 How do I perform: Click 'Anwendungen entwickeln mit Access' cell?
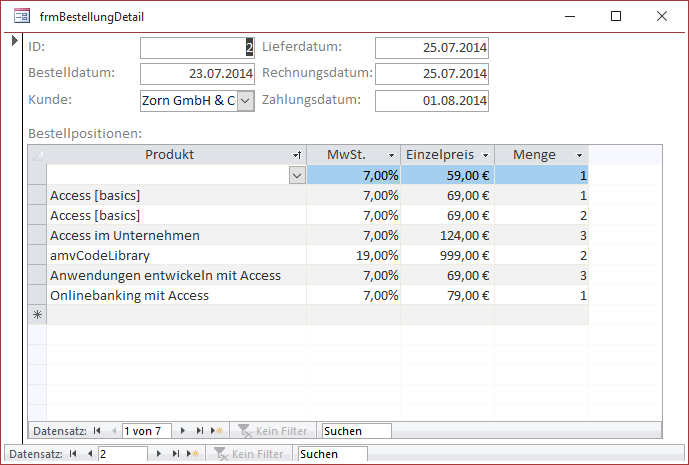[x=177, y=276]
